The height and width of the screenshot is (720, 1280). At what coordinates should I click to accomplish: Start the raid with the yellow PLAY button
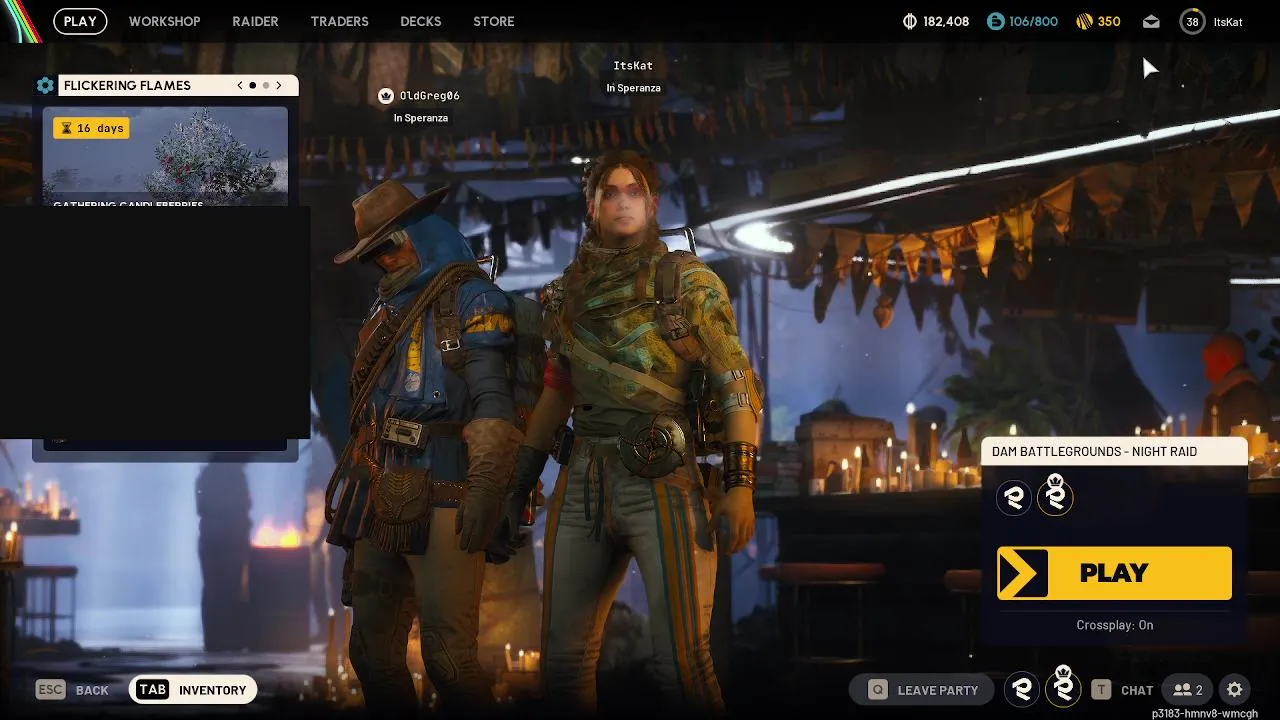click(x=1114, y=573)
